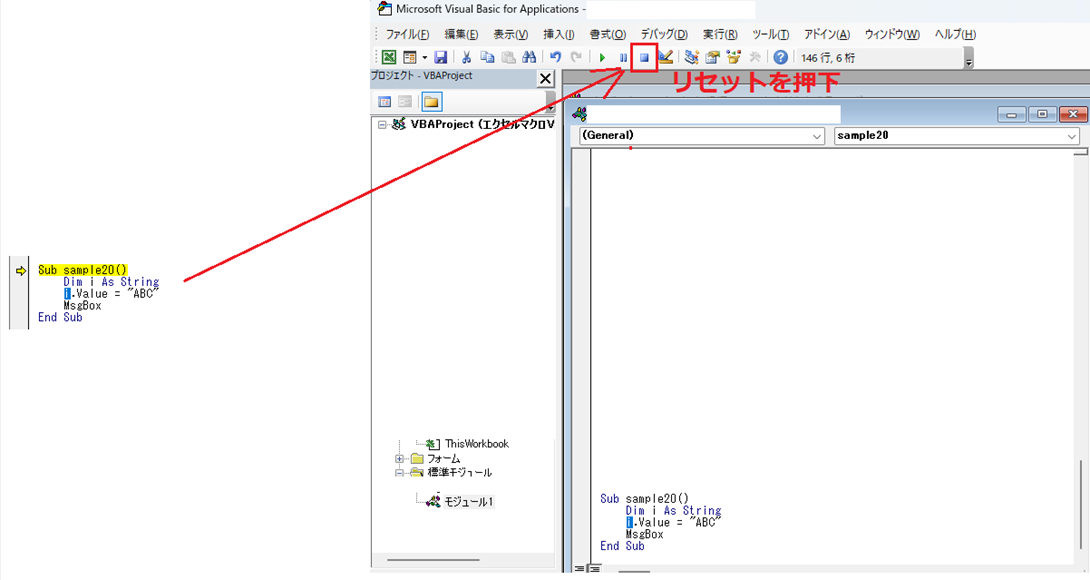Viewport: 1090px width, 580px height.
Task: Open the ツール(T) menu
Action: tap(770, 34)
